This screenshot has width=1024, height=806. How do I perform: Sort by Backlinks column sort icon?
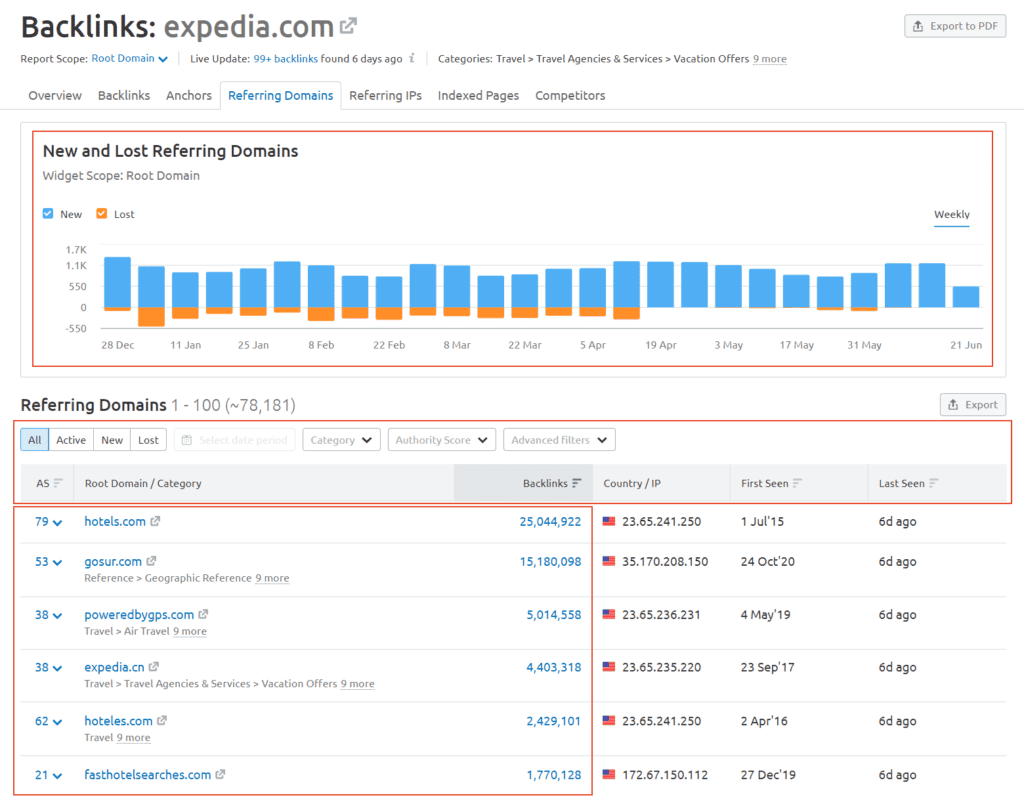coord(577,483)
